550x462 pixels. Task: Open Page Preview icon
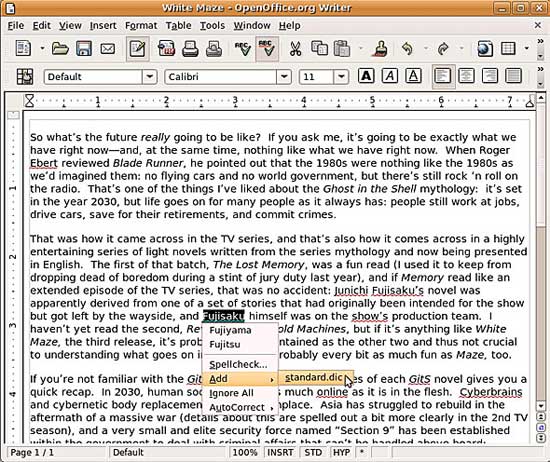214,48
